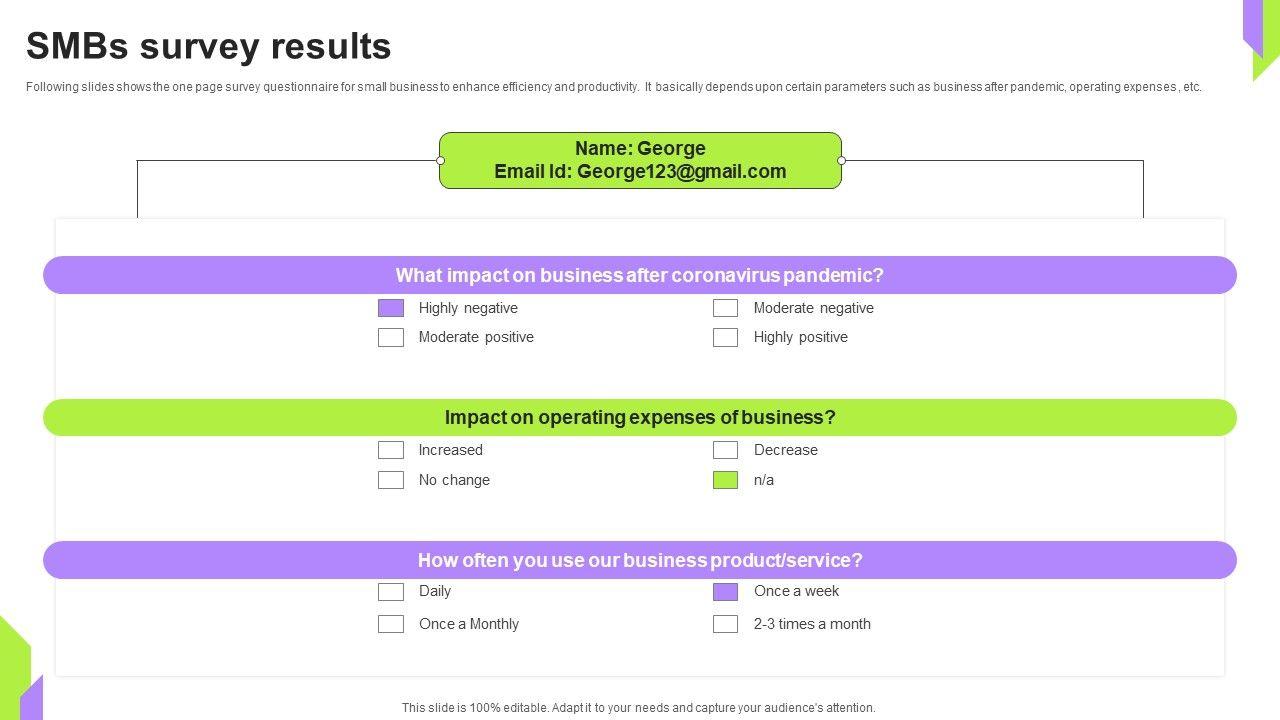Check the Increased option box

click(x=391, y=450)
